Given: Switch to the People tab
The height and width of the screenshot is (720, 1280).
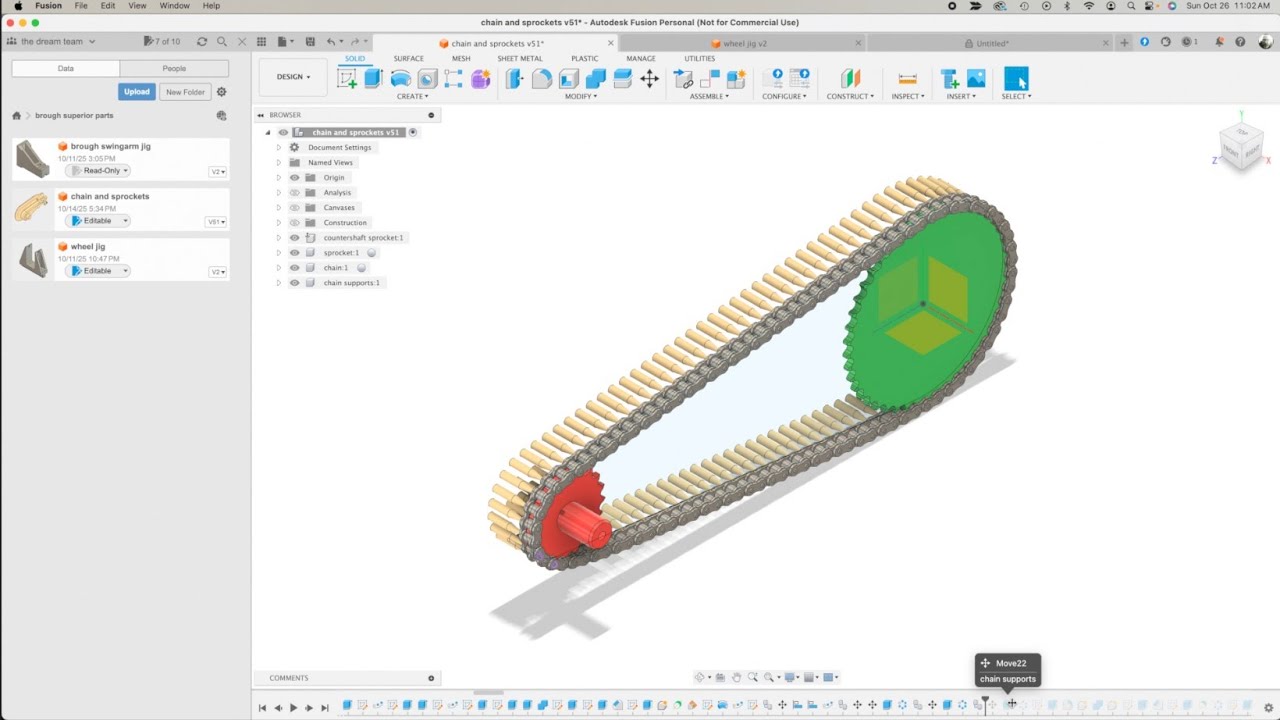Looking at the screenshot, I should (174, 68).
